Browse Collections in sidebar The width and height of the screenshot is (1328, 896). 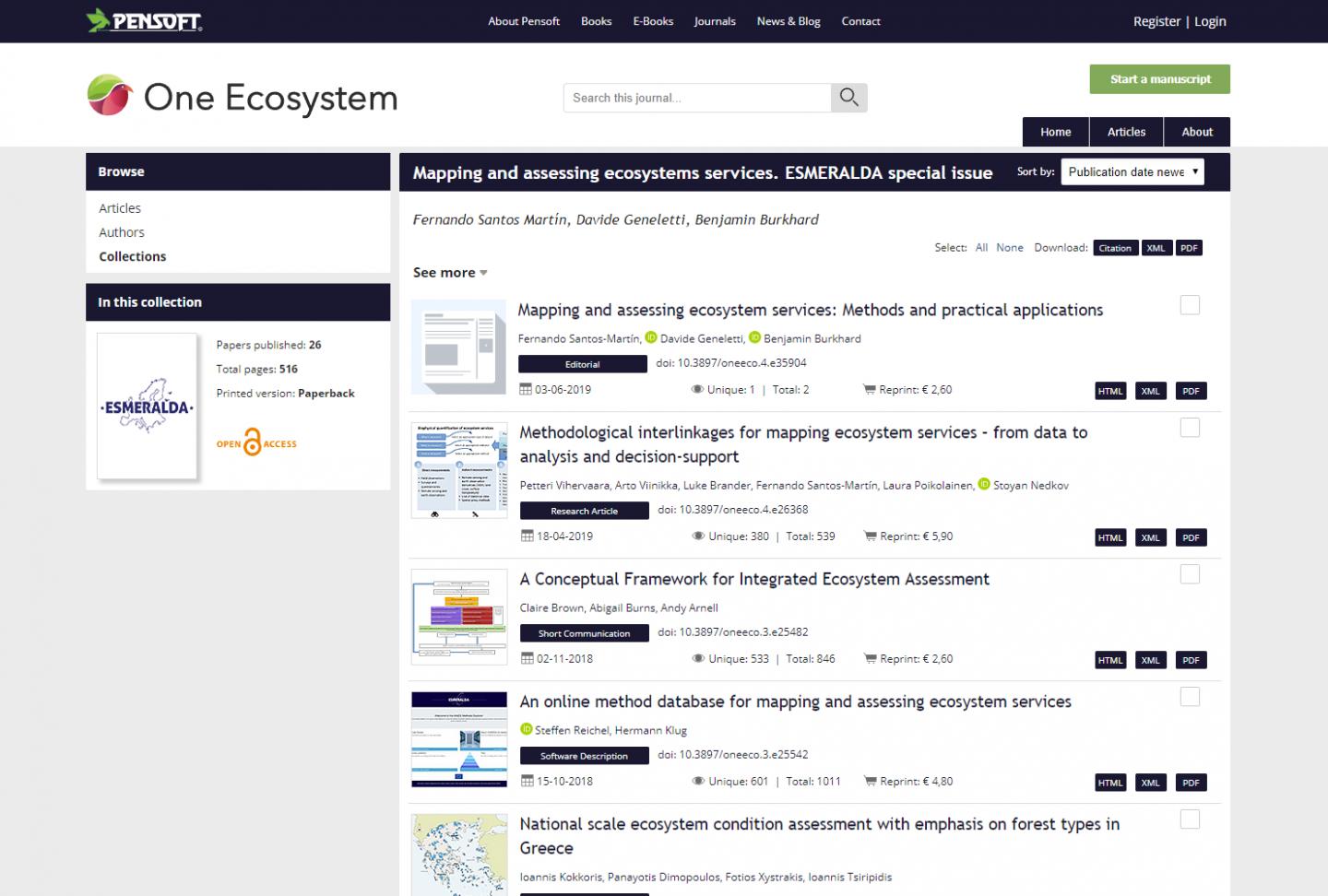coord(133,256)
